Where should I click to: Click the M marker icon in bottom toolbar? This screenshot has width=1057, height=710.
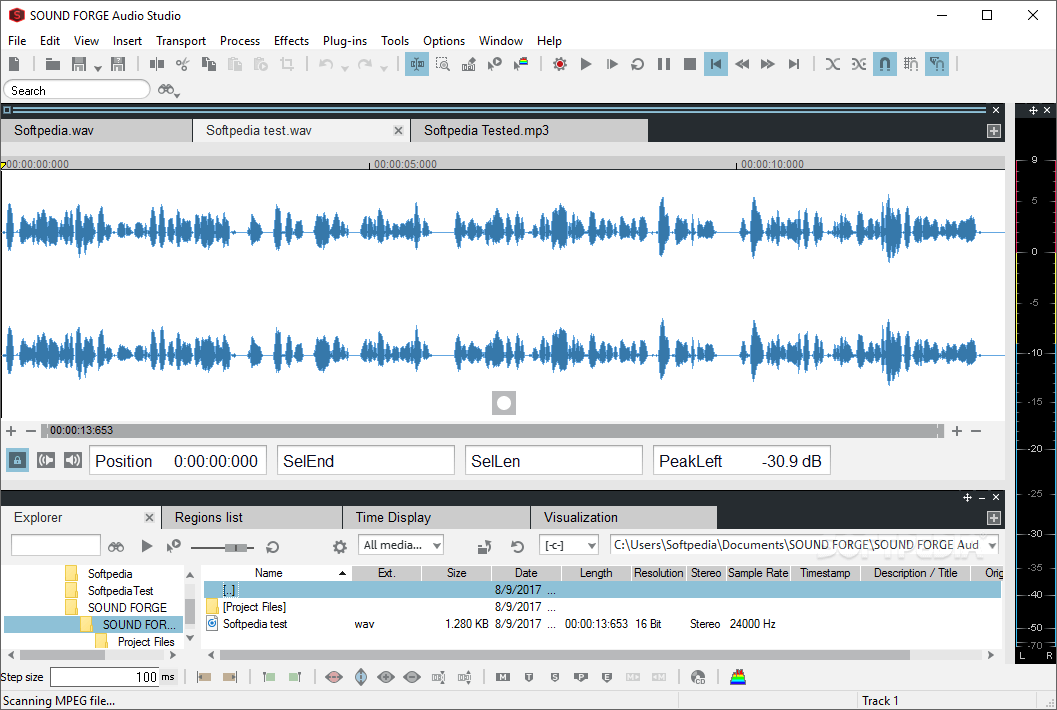[503, 677]
